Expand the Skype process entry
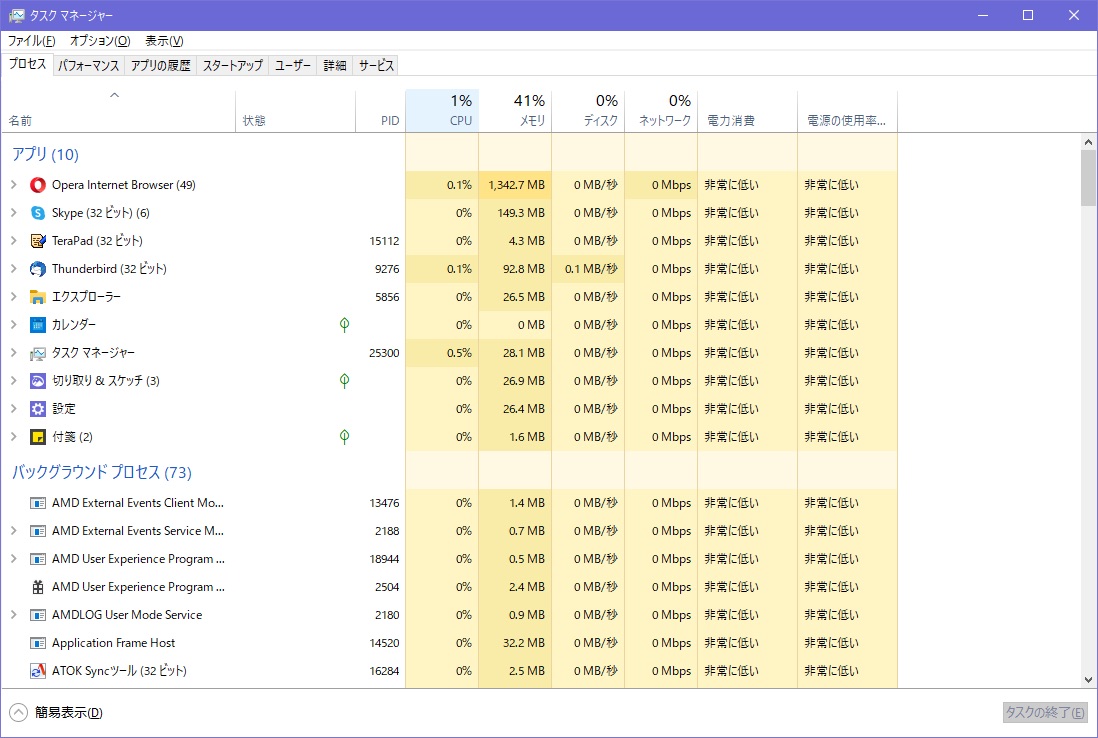 pyautogui.click(x=14, y=212)
